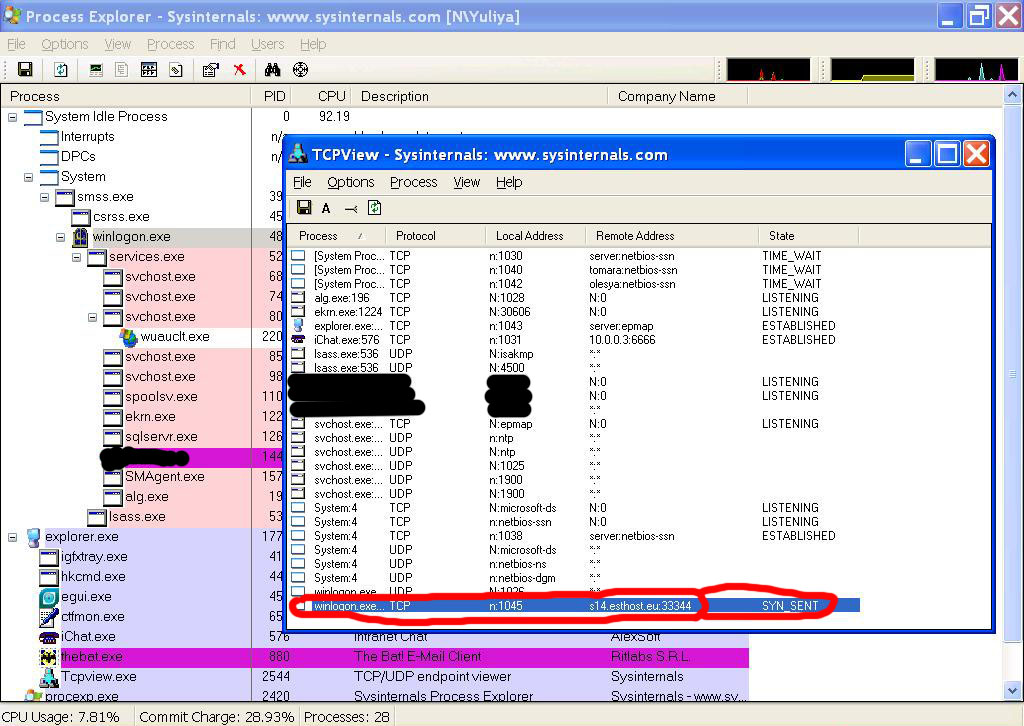Click Refresh Now icon in Process Explorer toolbar
This screenshot has height=726, width=1024.
[x=61, y=69]
